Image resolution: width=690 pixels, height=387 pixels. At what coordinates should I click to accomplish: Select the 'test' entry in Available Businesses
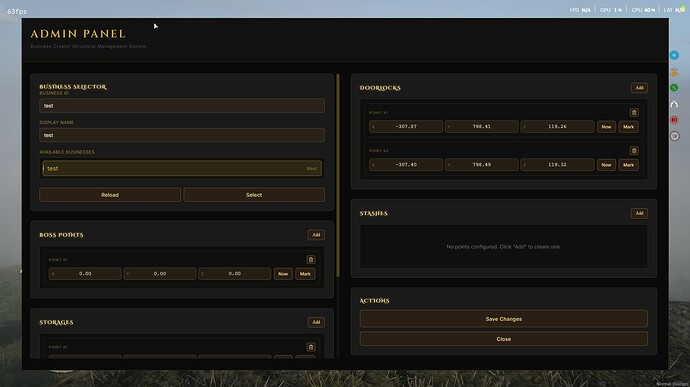click(182, 168)
